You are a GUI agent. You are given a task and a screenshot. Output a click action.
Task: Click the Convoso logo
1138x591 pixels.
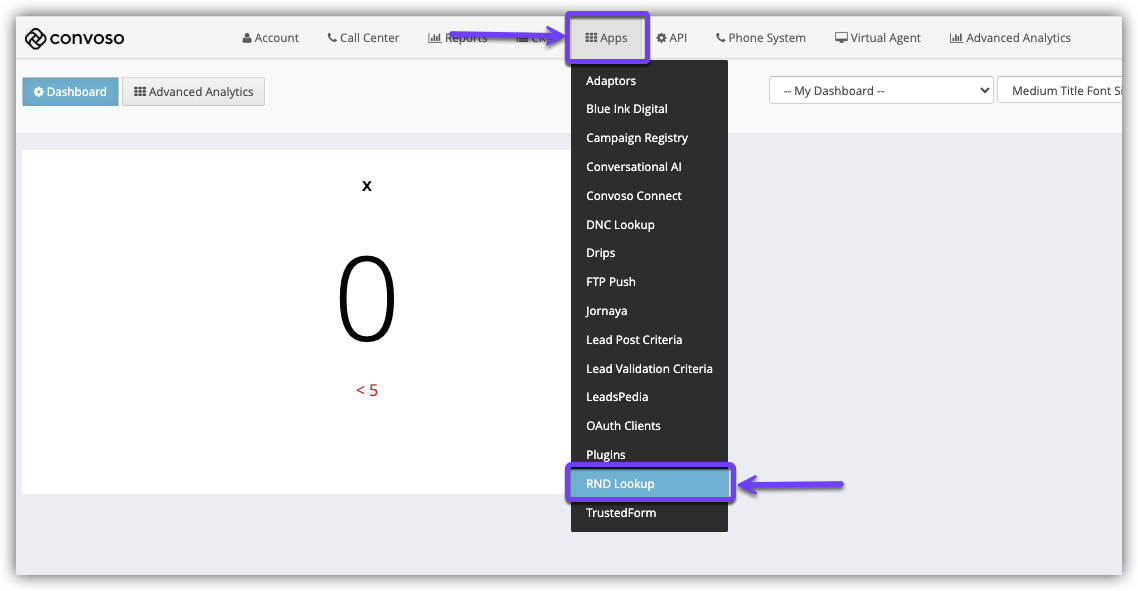click(75, 38)
